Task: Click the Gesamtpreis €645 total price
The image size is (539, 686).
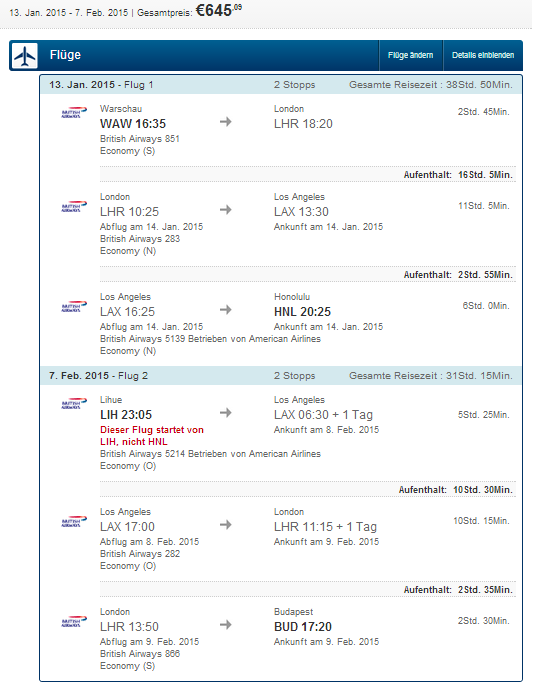Action: click(x=189, y=10)
